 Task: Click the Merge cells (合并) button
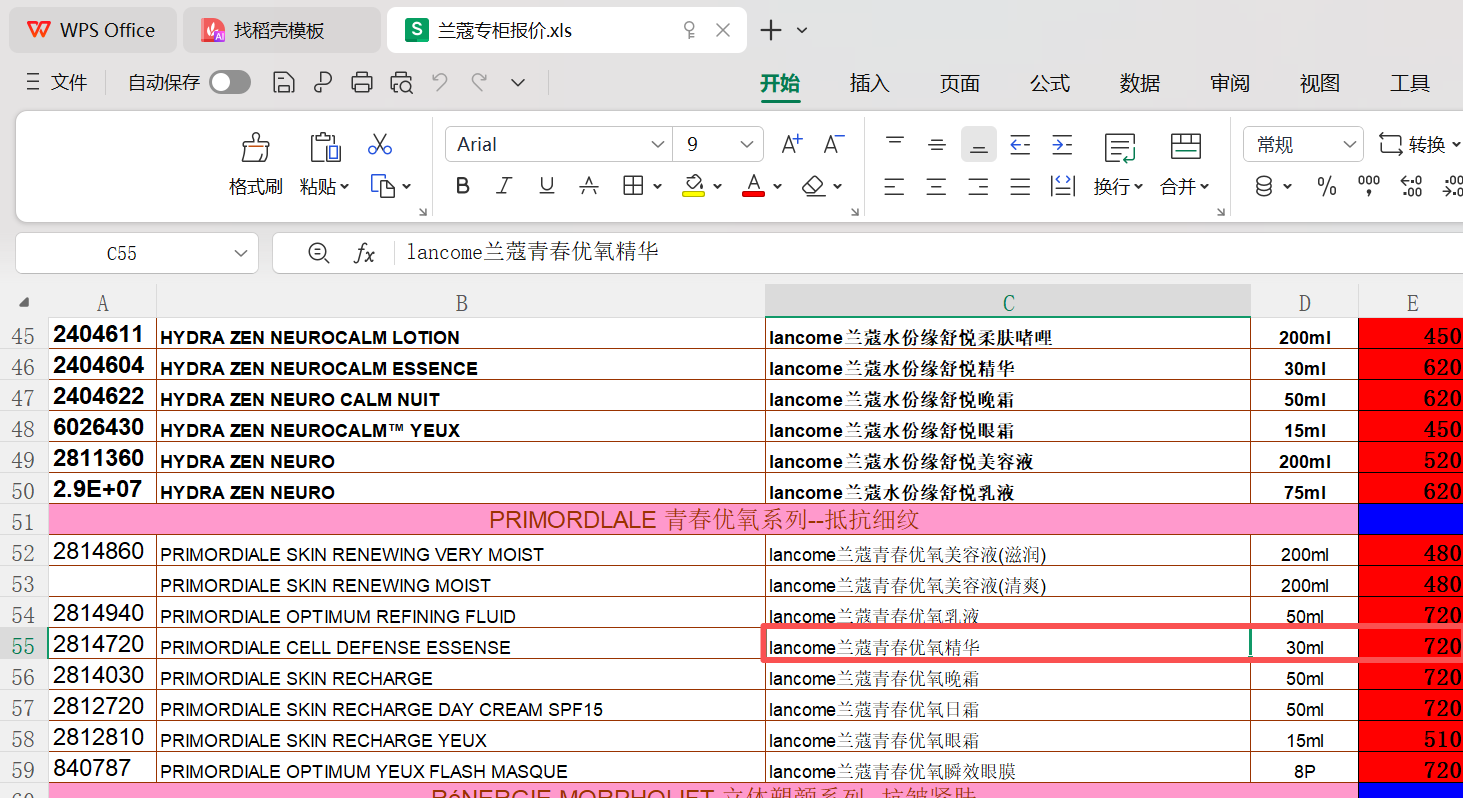[x=1185, y=148]
